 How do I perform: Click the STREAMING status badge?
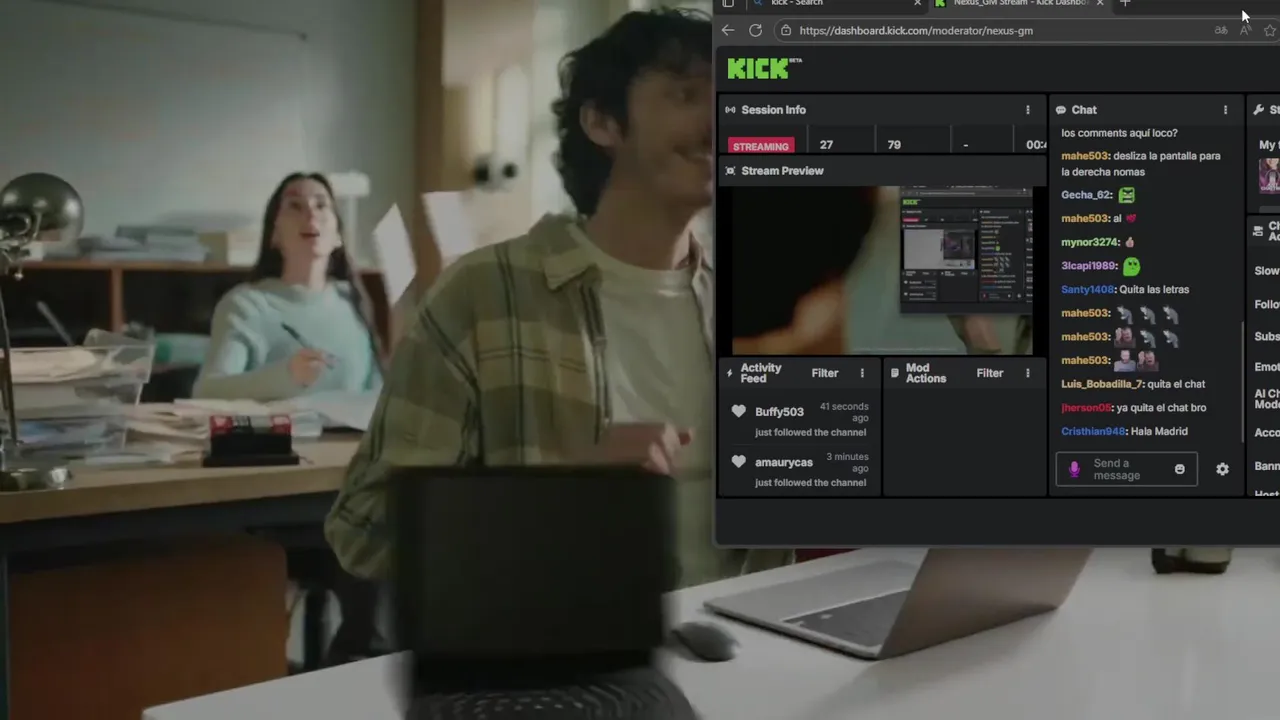coord(761,146)
